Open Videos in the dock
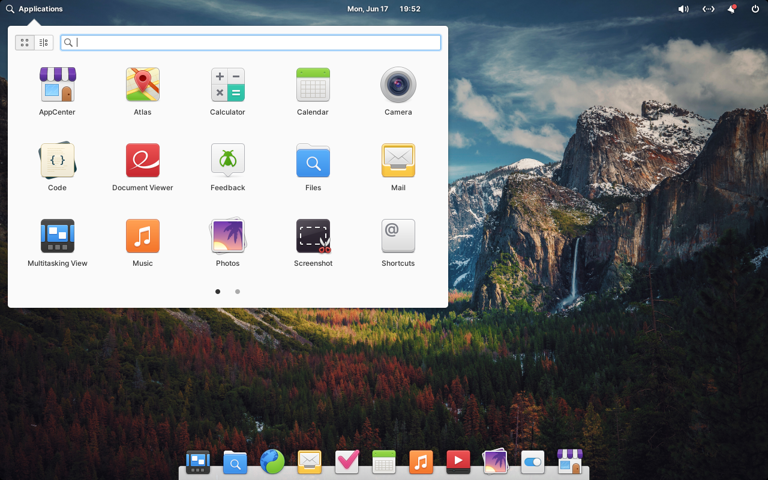Screen dimensions: 768x480 click(458, 462)
